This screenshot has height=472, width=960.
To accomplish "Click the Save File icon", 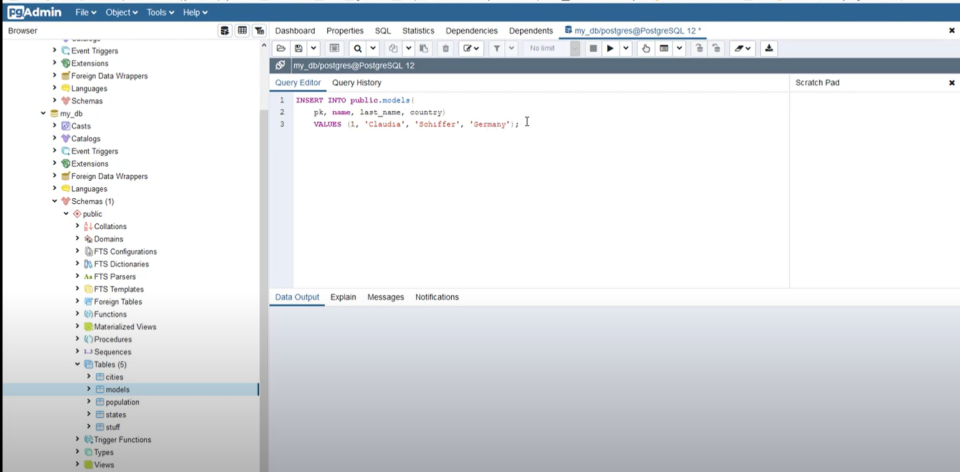I will (x=298, y=48).
